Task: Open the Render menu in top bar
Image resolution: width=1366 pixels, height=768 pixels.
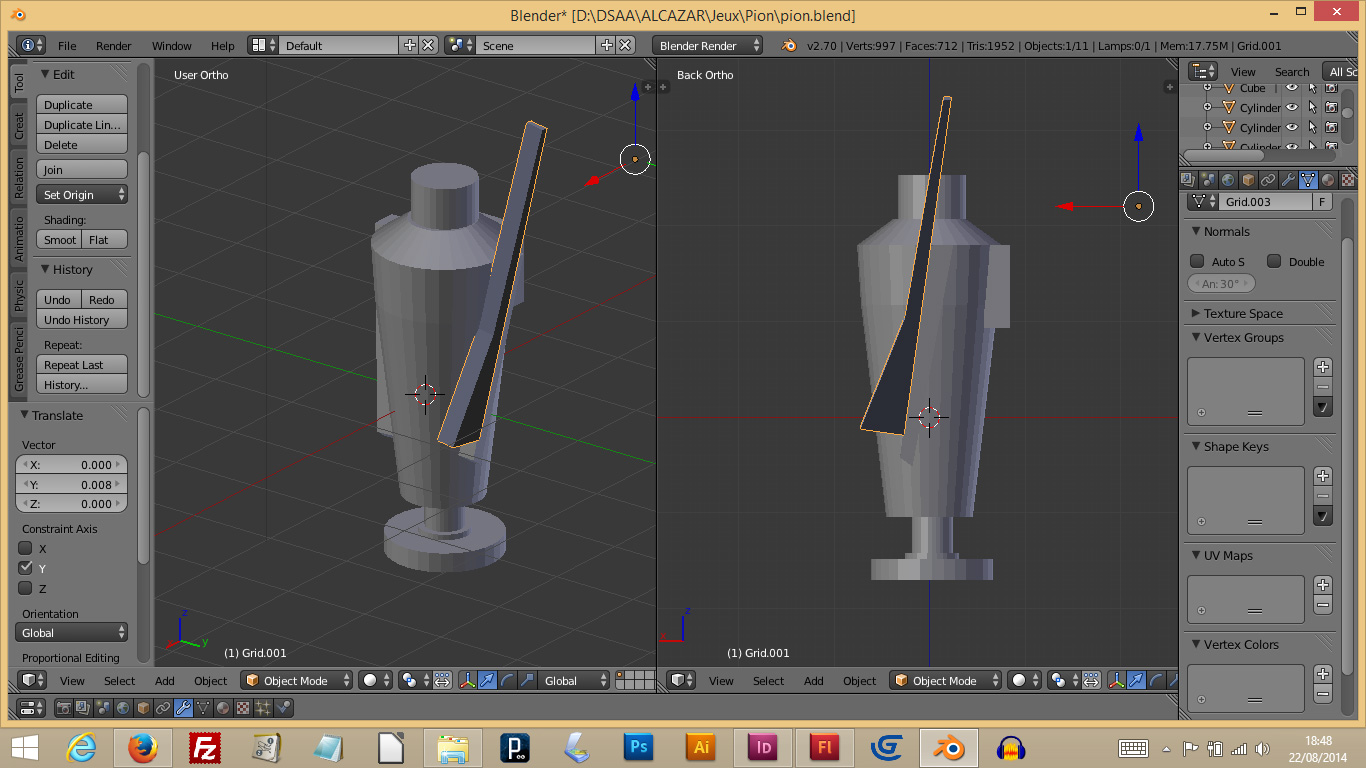Action: 113,46
